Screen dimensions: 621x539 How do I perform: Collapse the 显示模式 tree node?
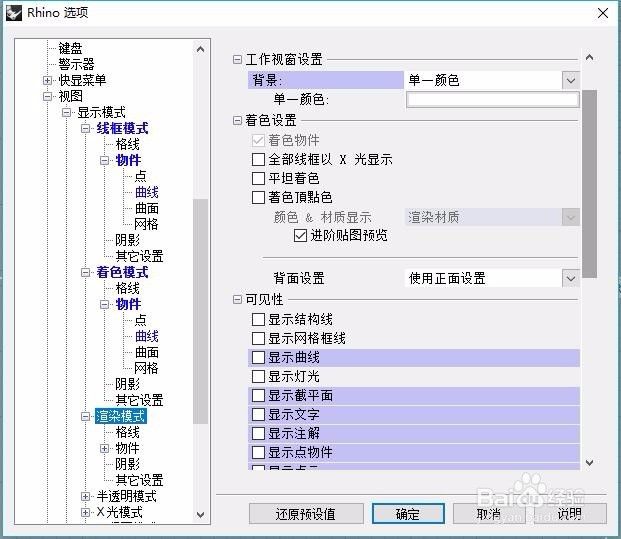(67, 112)
